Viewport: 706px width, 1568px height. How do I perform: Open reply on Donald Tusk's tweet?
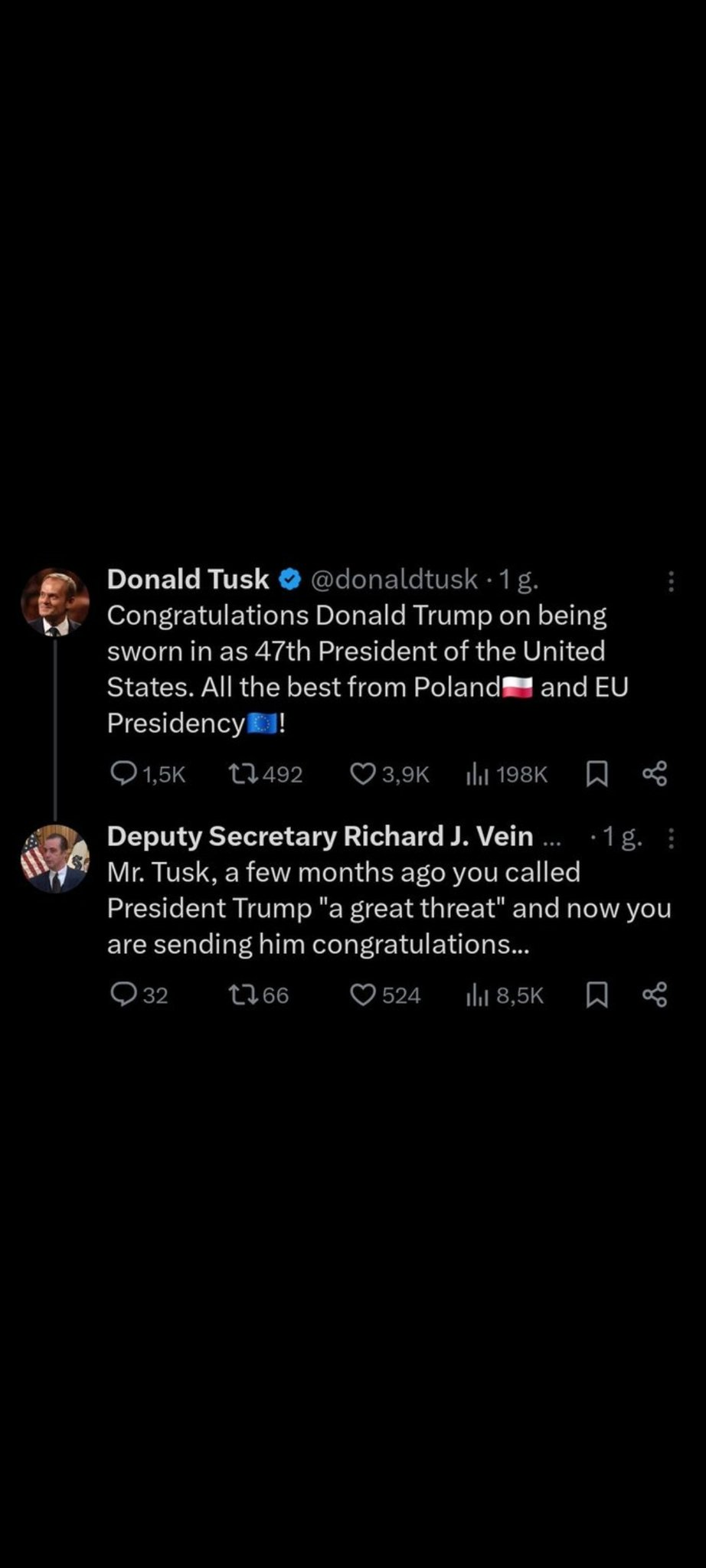coord(124,773)
